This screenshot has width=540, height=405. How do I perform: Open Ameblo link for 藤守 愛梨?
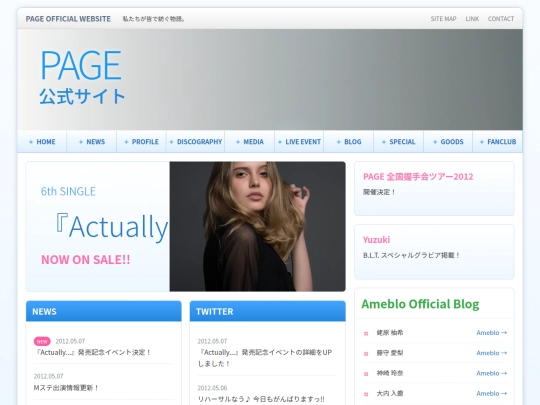coord(491,353)
